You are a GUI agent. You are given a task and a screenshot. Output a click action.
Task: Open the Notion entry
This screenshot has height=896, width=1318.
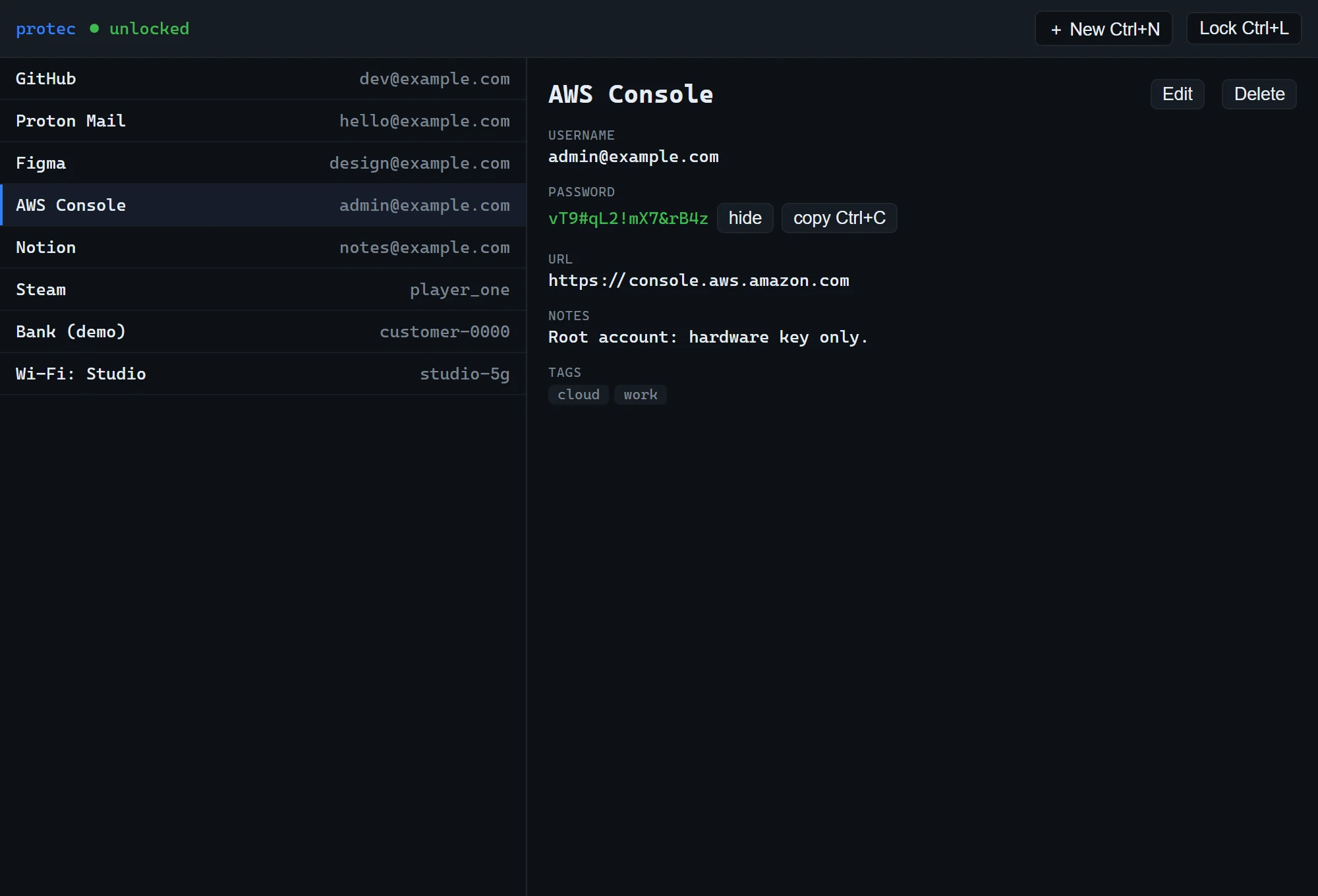263,248
